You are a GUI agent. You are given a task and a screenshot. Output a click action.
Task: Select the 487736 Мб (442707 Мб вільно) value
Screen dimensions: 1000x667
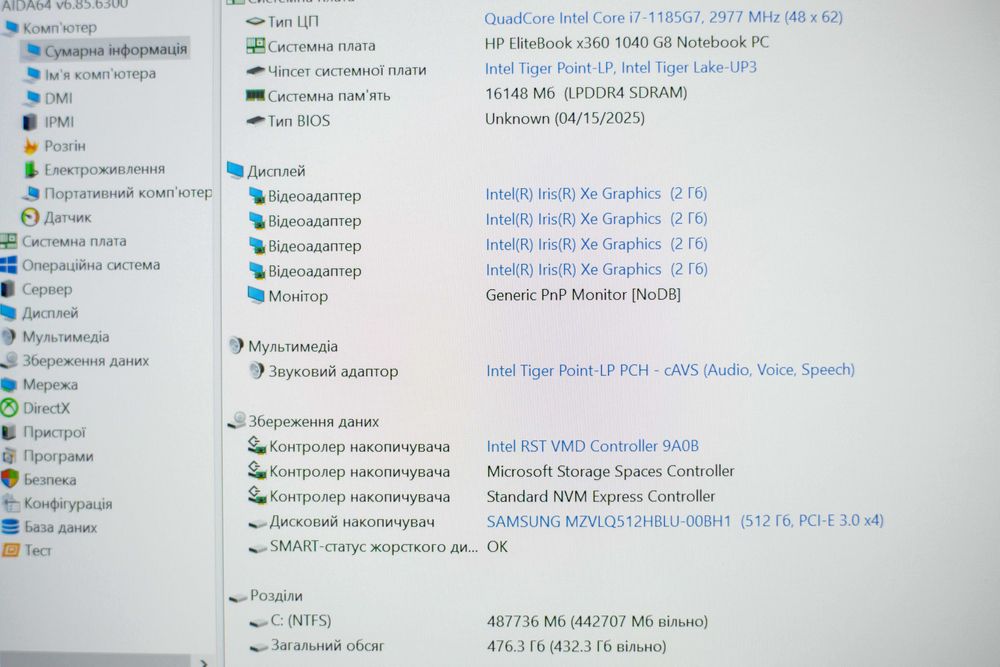(598, 621)
